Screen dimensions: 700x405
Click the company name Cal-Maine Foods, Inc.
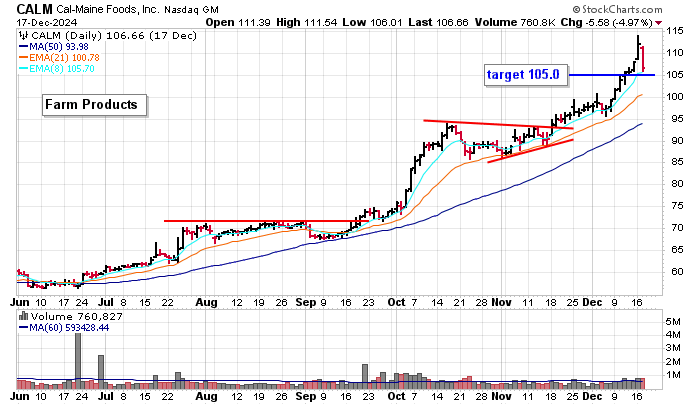tap(108, 9)
